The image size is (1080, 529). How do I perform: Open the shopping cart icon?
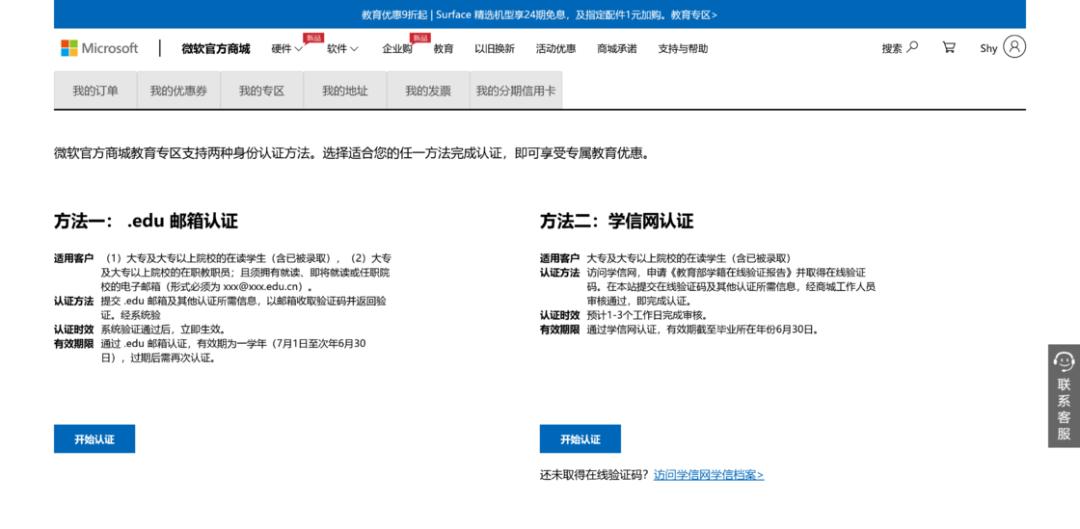pyautogui.click(x=949, y=48)
